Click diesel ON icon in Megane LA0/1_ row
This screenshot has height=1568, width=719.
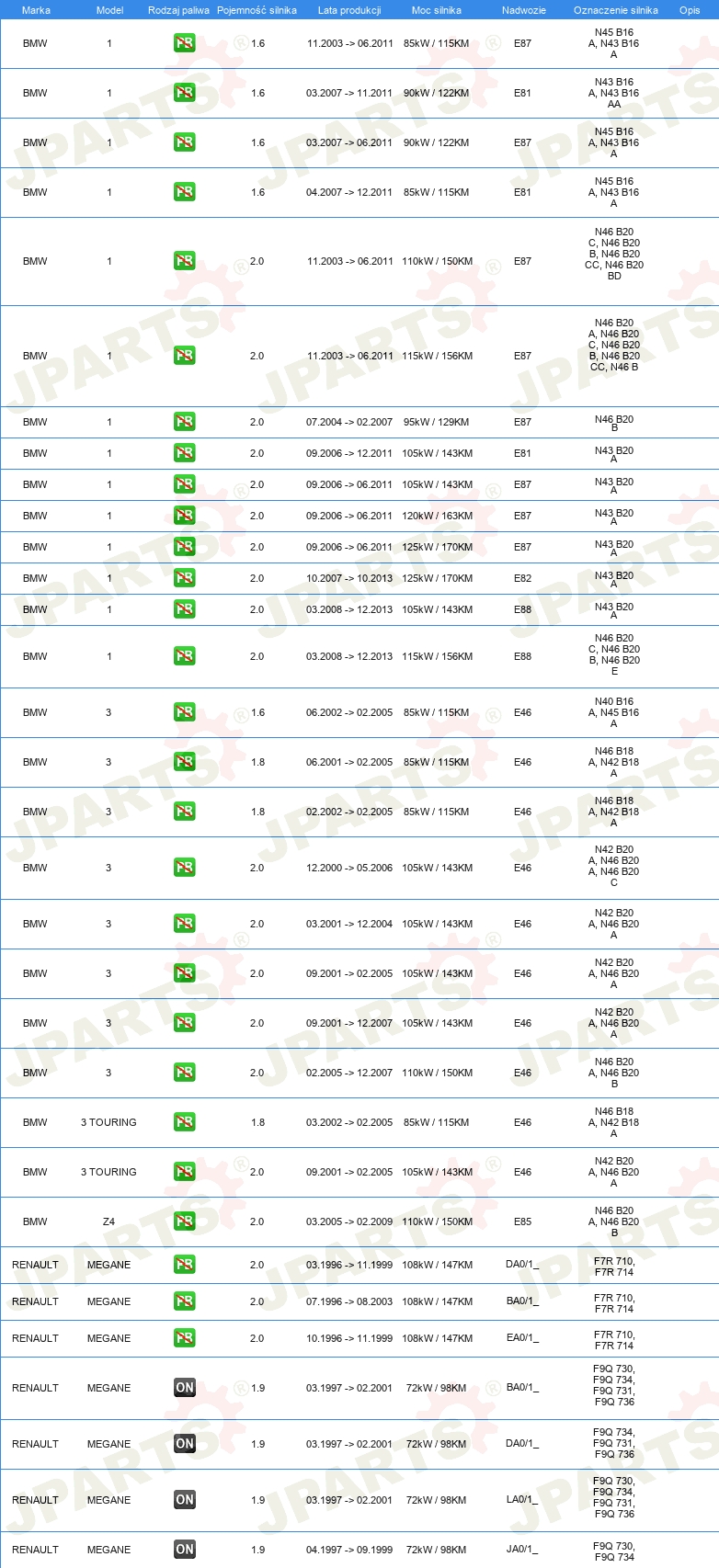[185, 1500]
